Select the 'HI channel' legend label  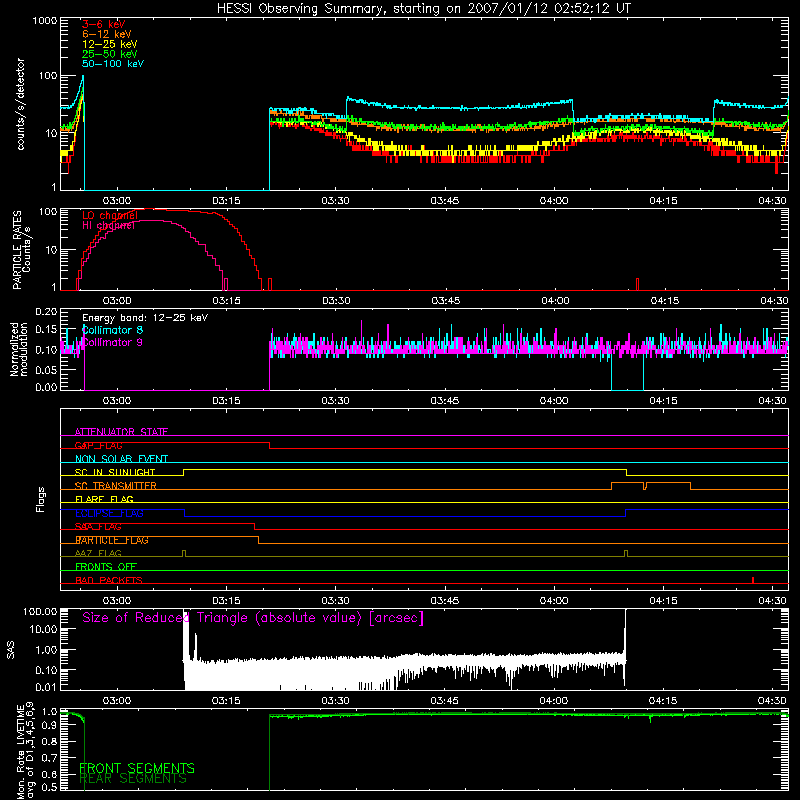108,226
